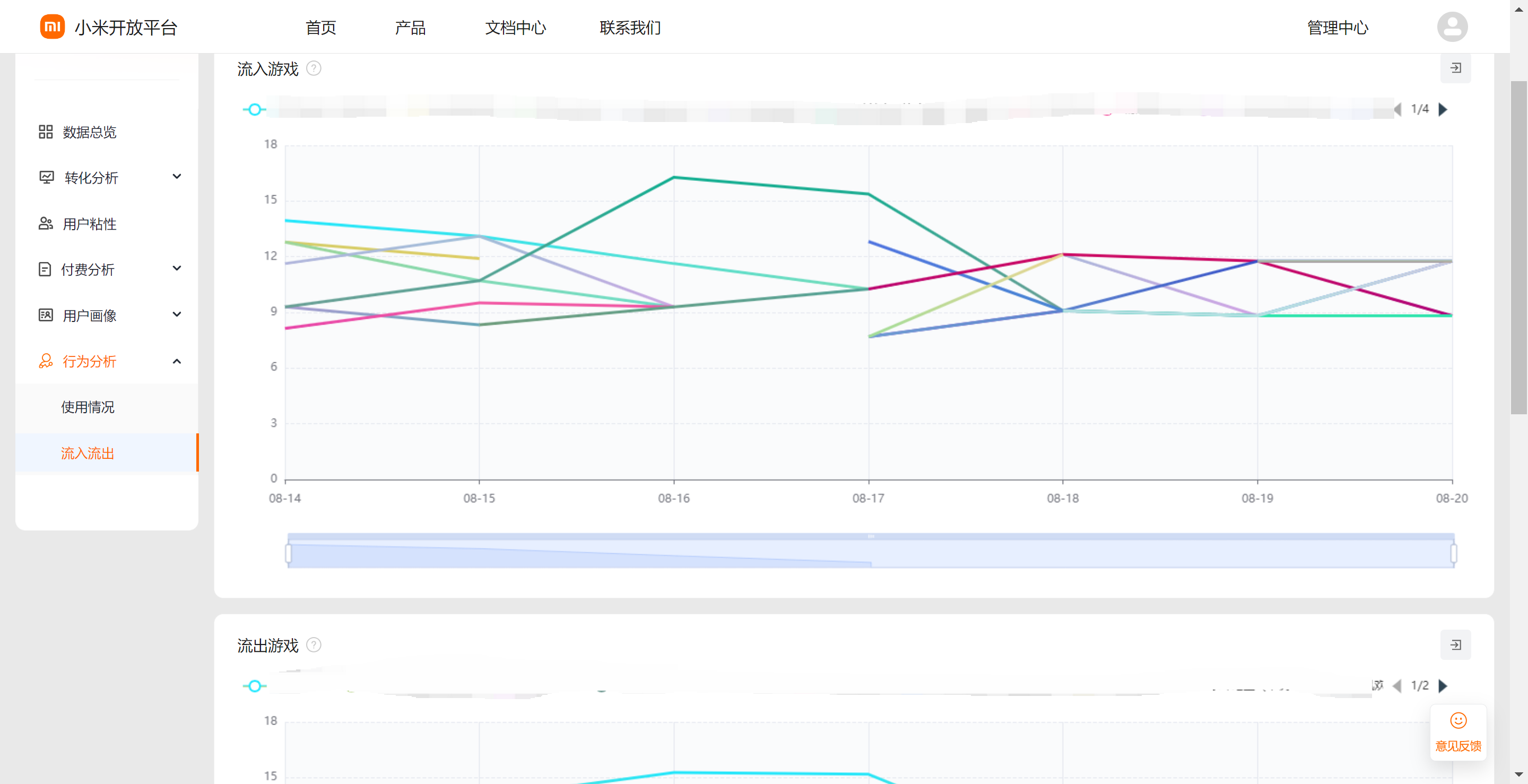Expand the 用户画像 menu chevron
This screenshot has width=1528, height=784.
coord(177,315)
